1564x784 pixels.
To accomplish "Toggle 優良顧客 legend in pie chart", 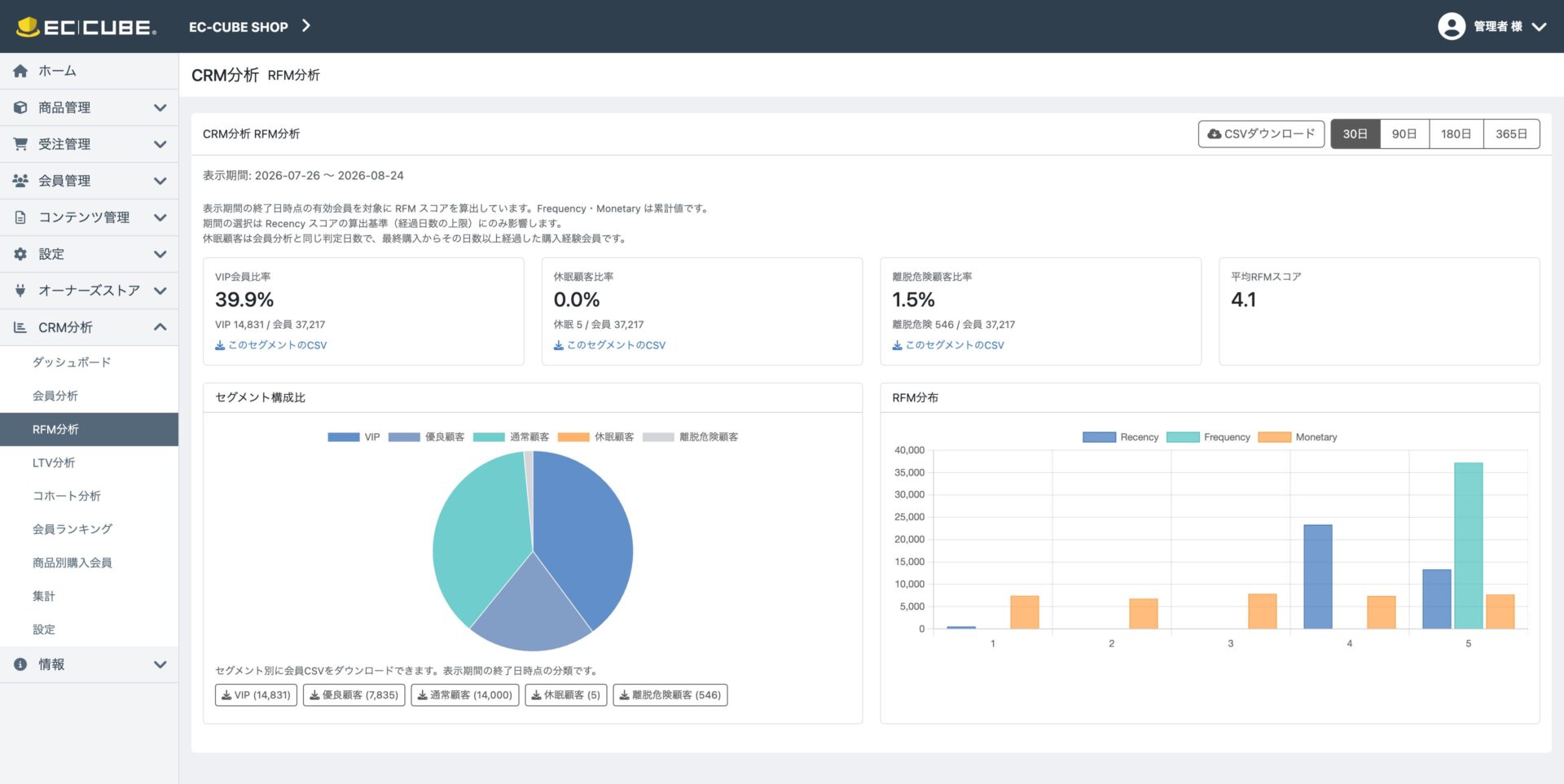I will (426, 437).
